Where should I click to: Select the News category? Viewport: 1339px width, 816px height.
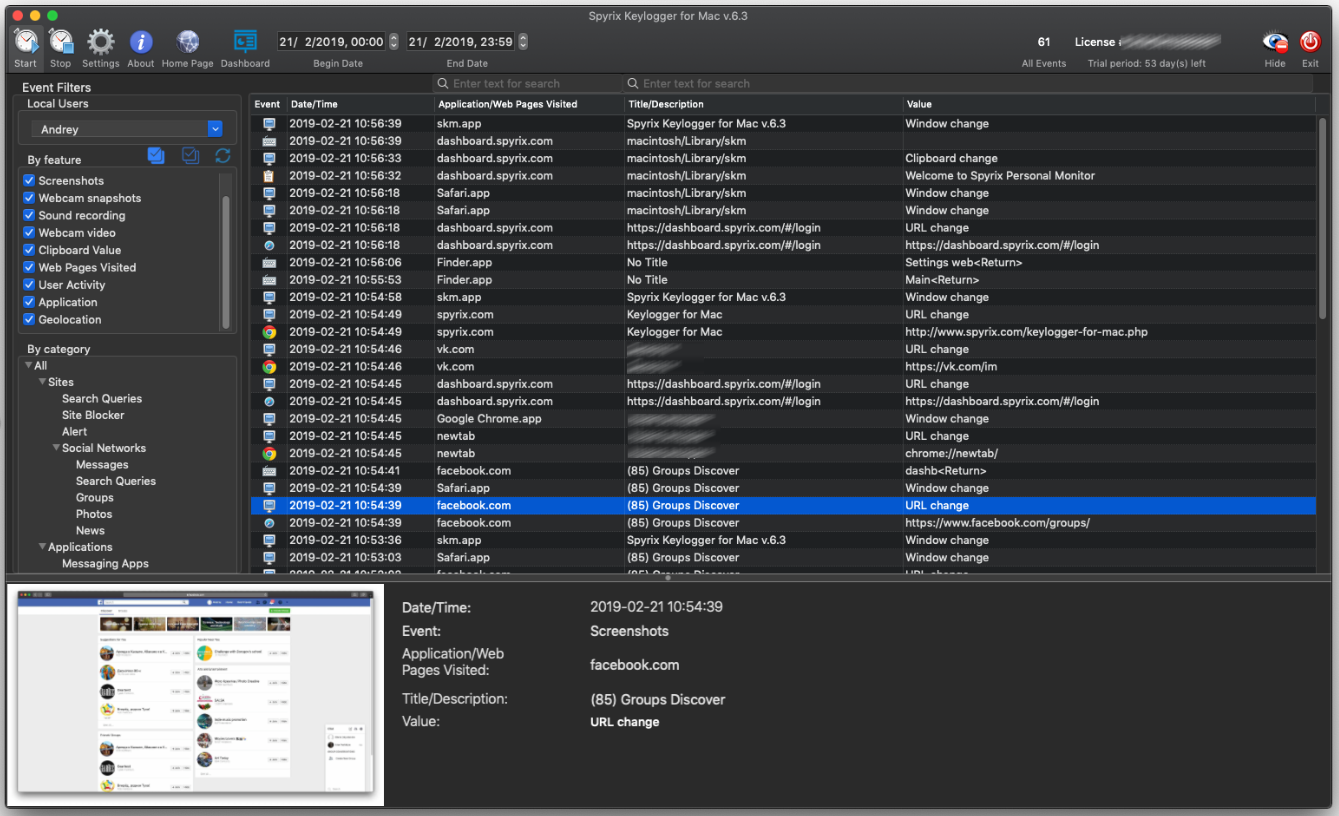(x=90, y=531)
